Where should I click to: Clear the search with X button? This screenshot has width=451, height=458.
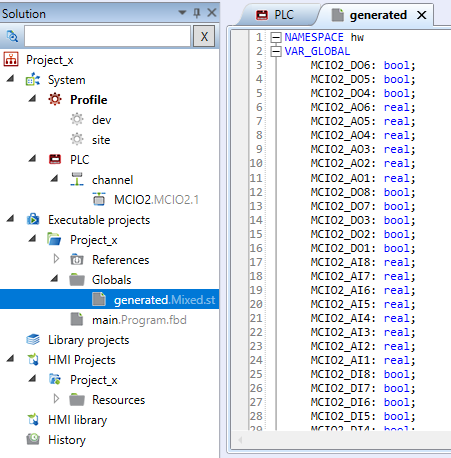[204, 36]
